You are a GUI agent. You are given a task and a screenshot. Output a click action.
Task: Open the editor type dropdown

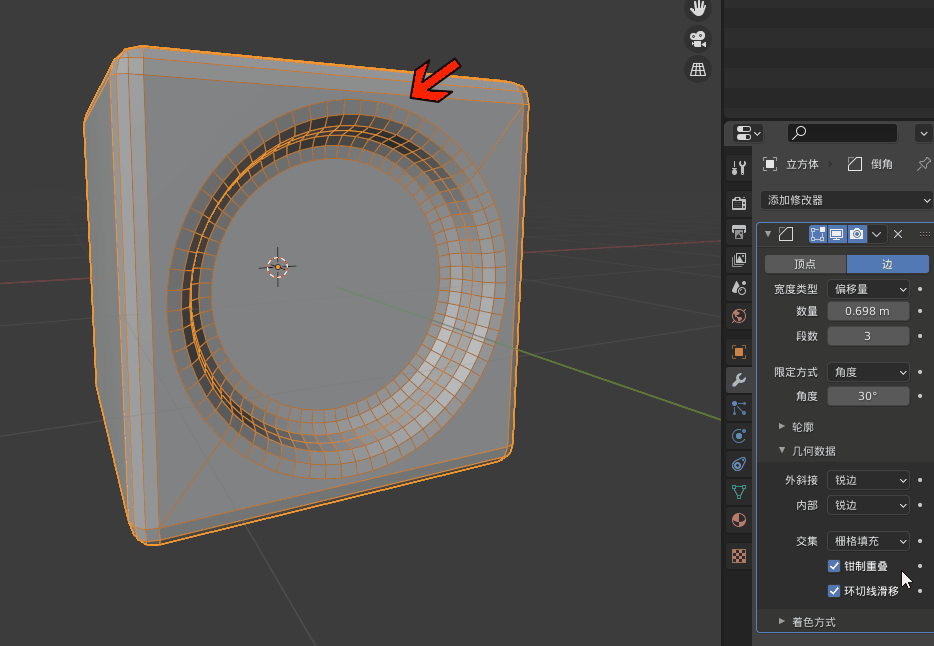(748, 133)
